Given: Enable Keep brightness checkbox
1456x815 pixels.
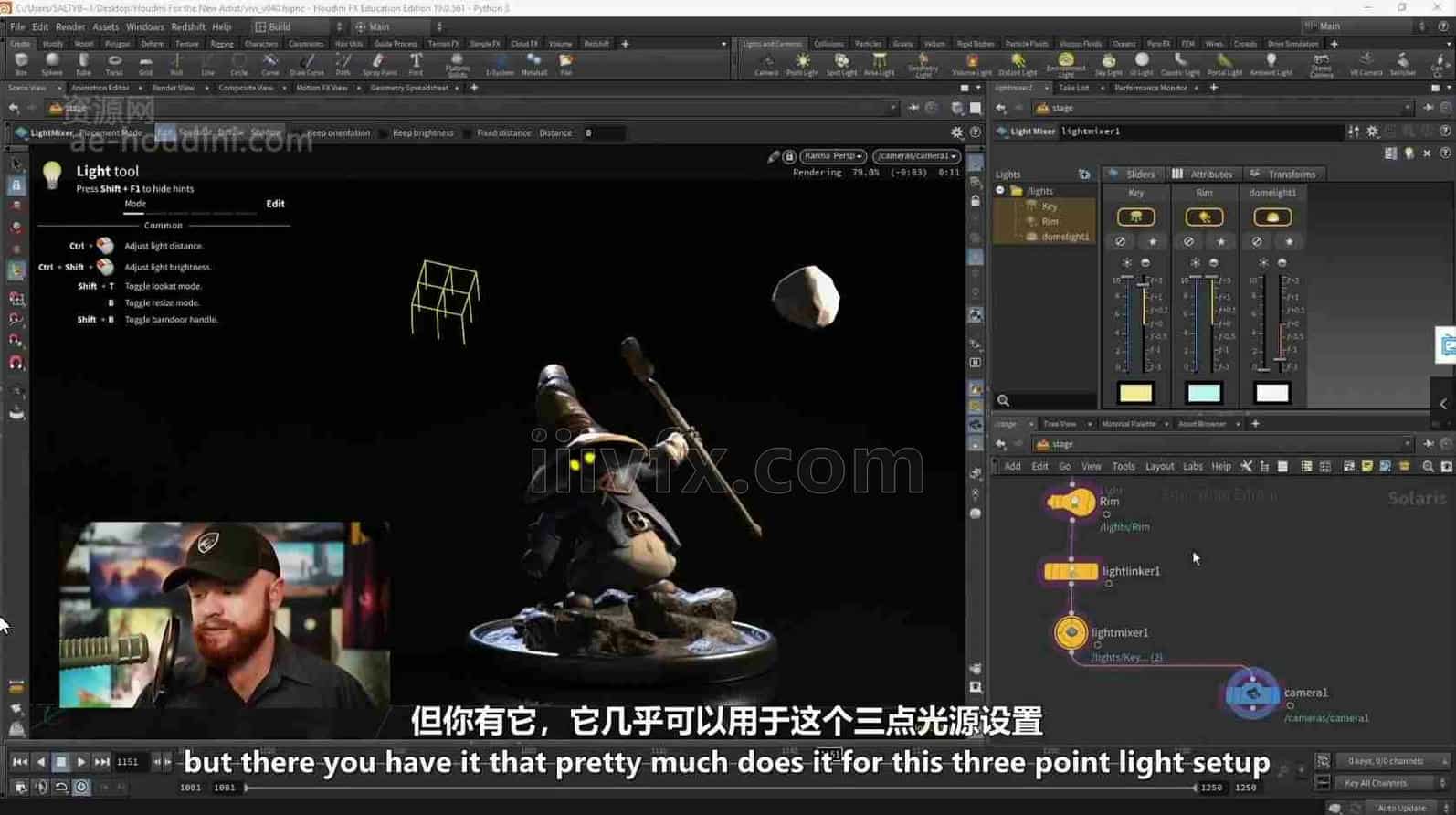Looking at the screenshot, I should 383,133.
